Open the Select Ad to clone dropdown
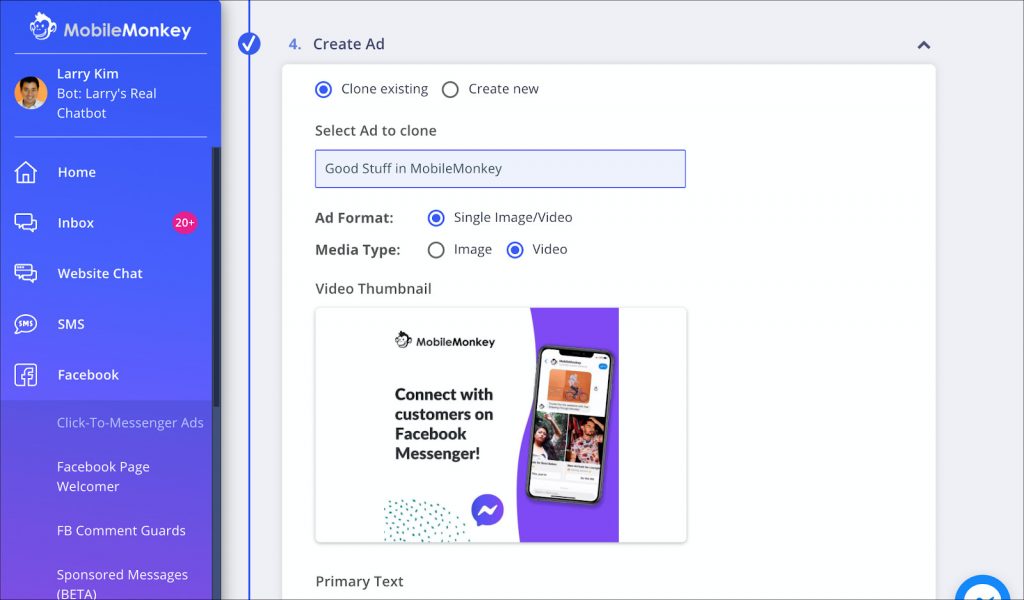Screen dimensions: 1024x600 [500, 168]
